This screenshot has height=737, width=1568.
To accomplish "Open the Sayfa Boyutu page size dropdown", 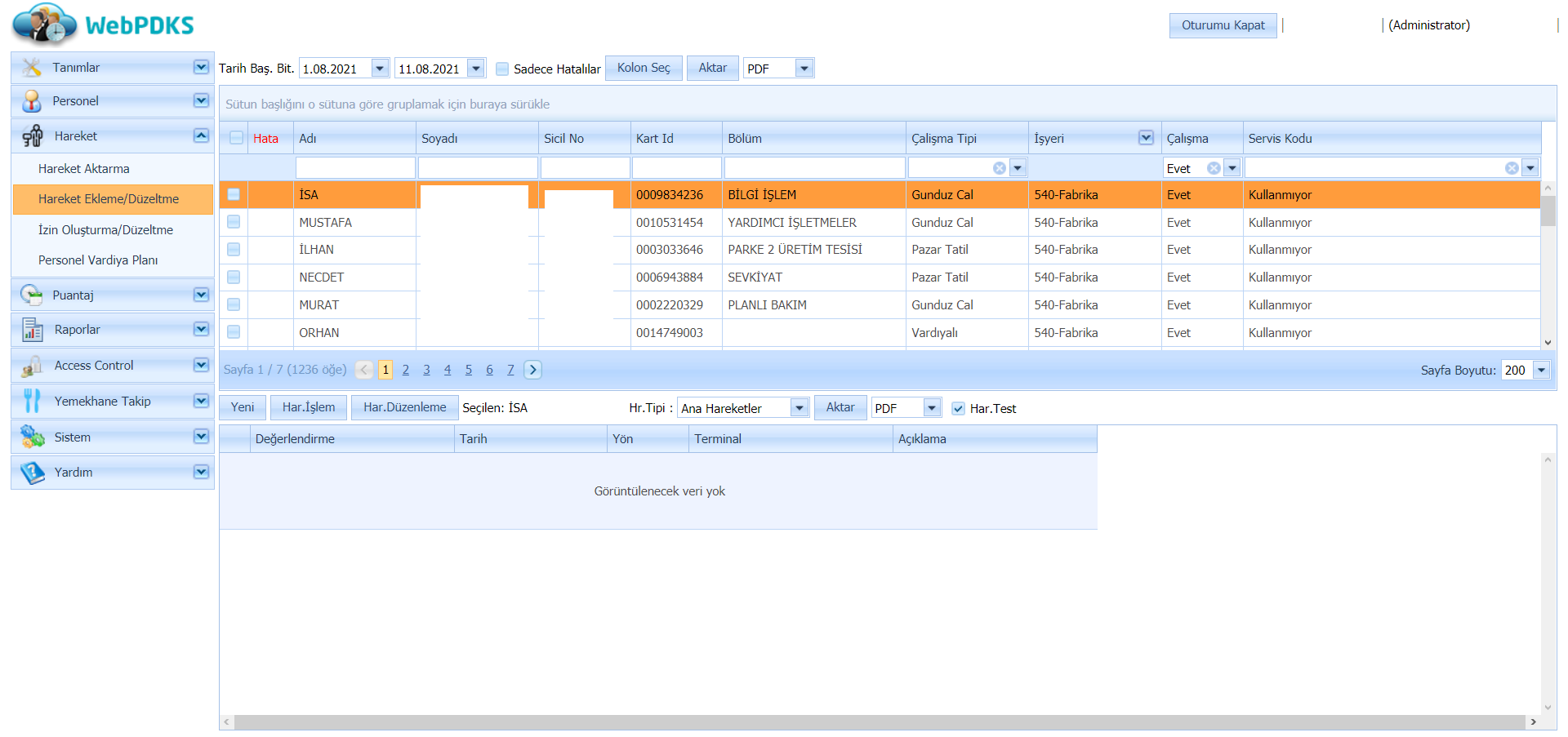I will (1541, 371).
